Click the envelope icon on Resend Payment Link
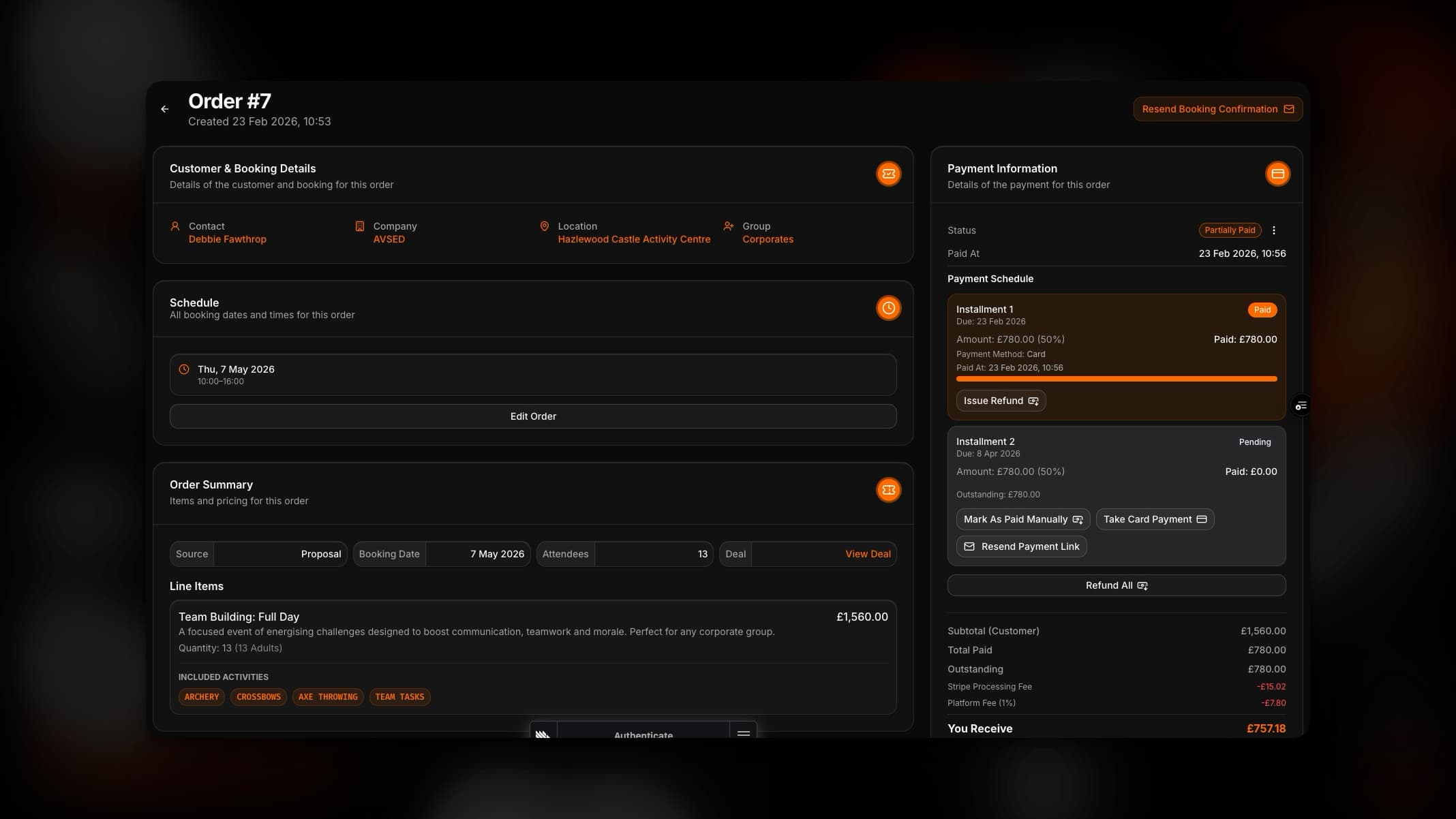 click(x=969, y=546)
